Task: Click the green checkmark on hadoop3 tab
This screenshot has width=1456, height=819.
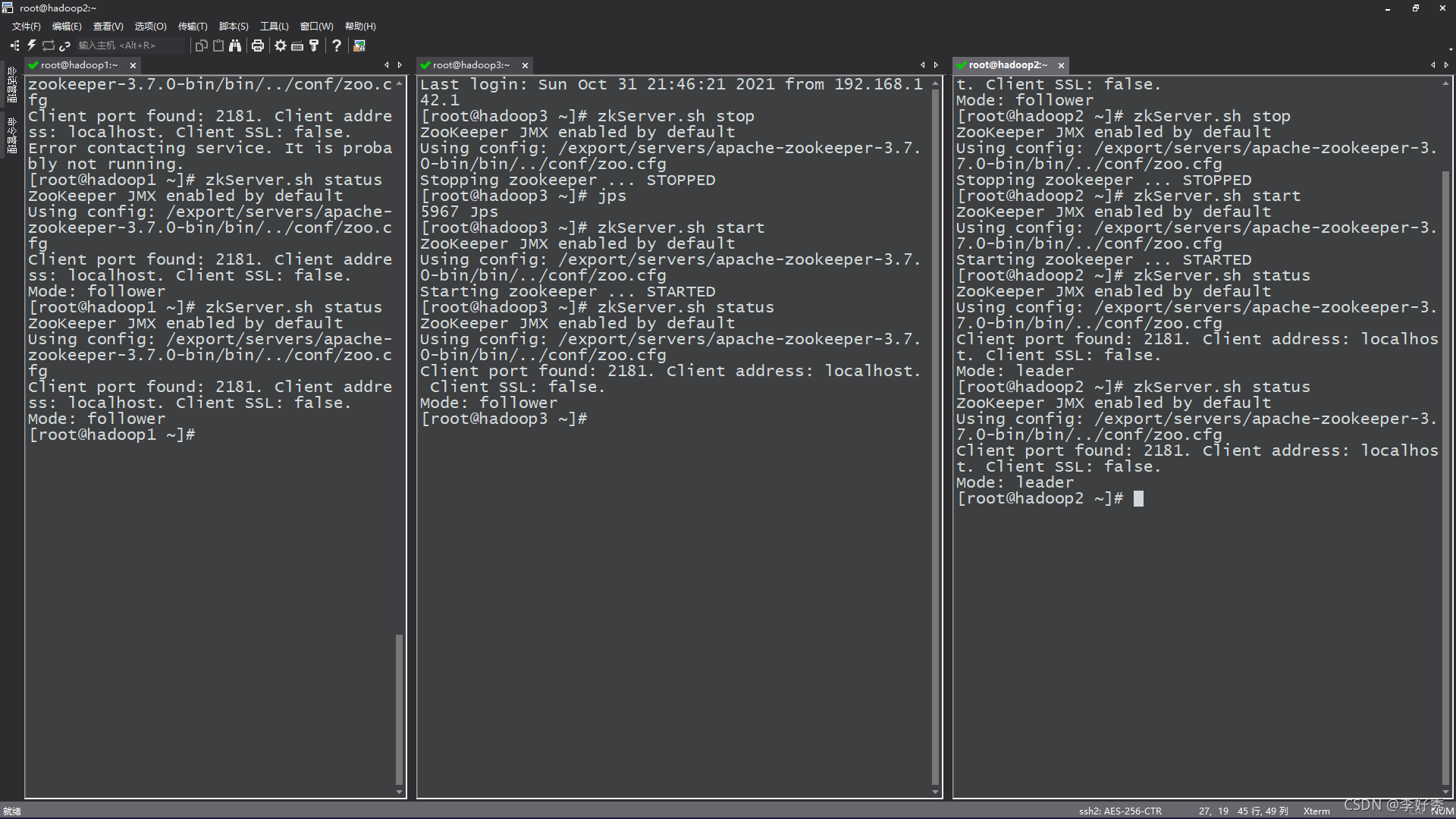Action: point(425,65)
